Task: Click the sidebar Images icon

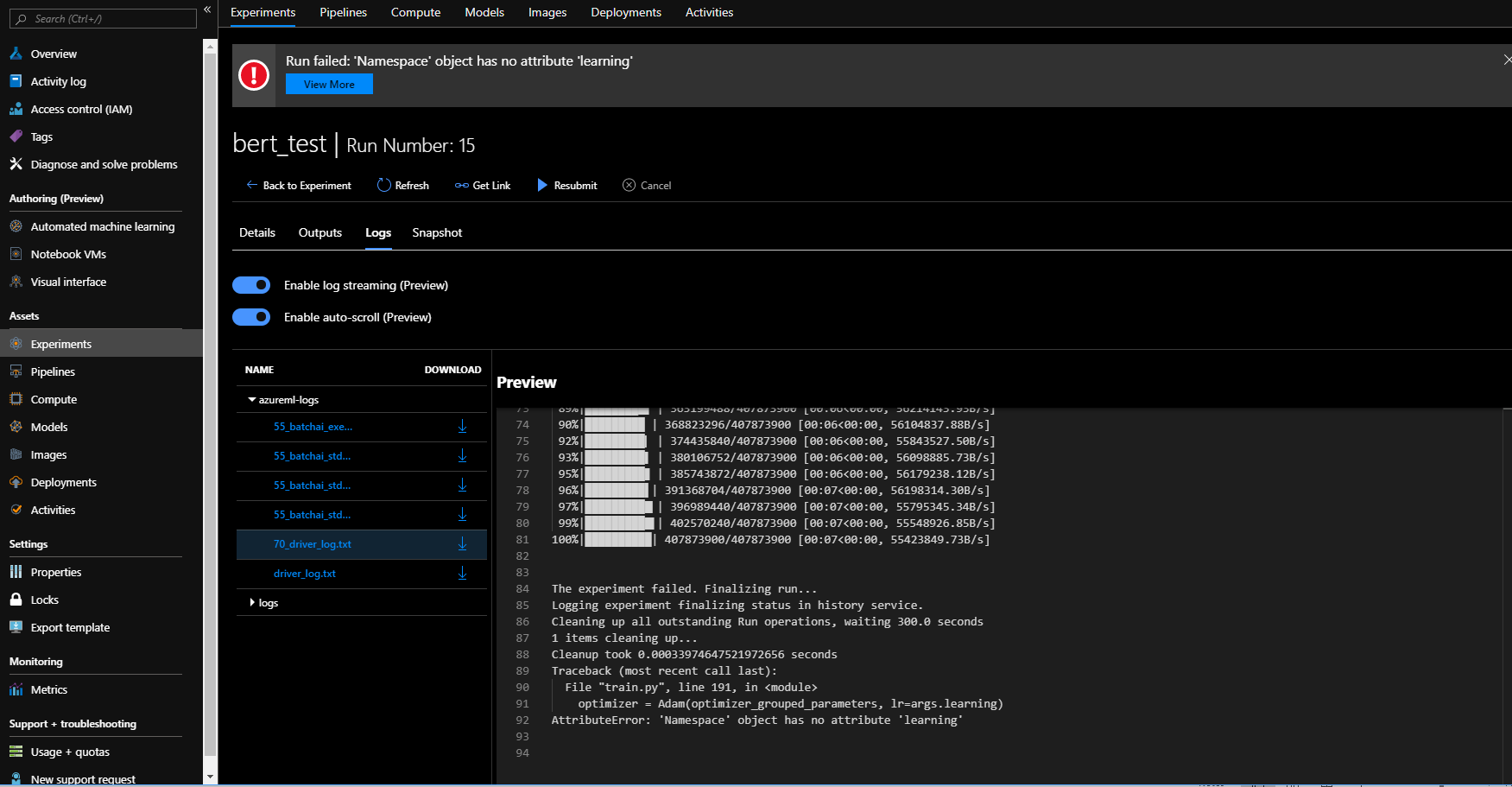Action: (16, 454)
